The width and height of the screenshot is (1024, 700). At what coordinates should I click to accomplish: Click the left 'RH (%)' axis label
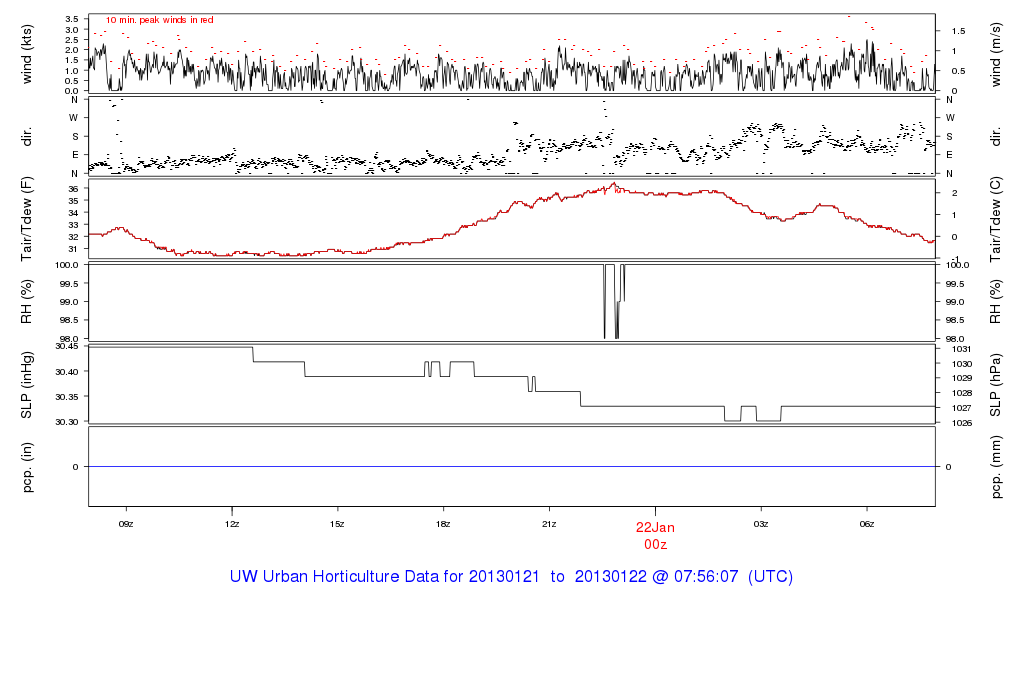coord(27,302)
